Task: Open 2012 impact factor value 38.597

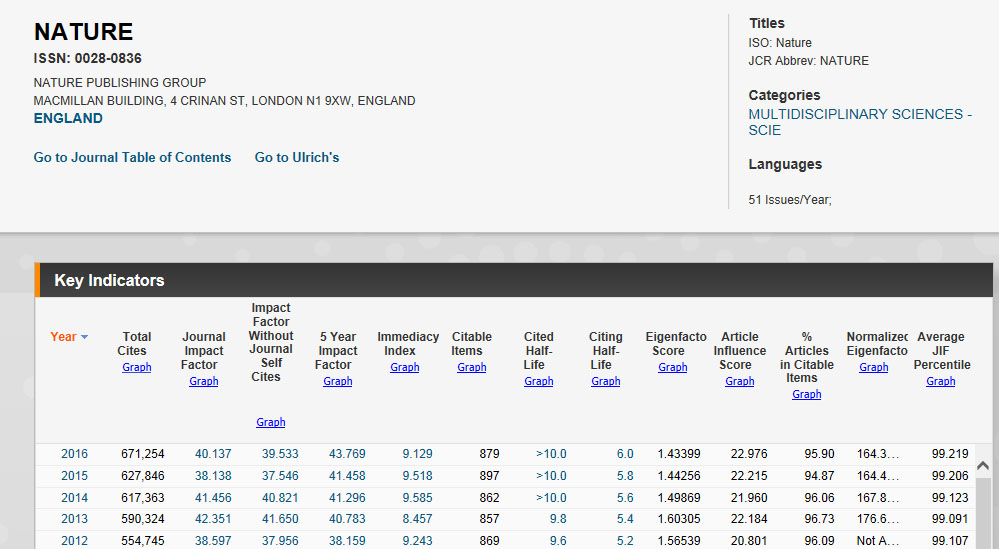Action: tap(213, 541)
